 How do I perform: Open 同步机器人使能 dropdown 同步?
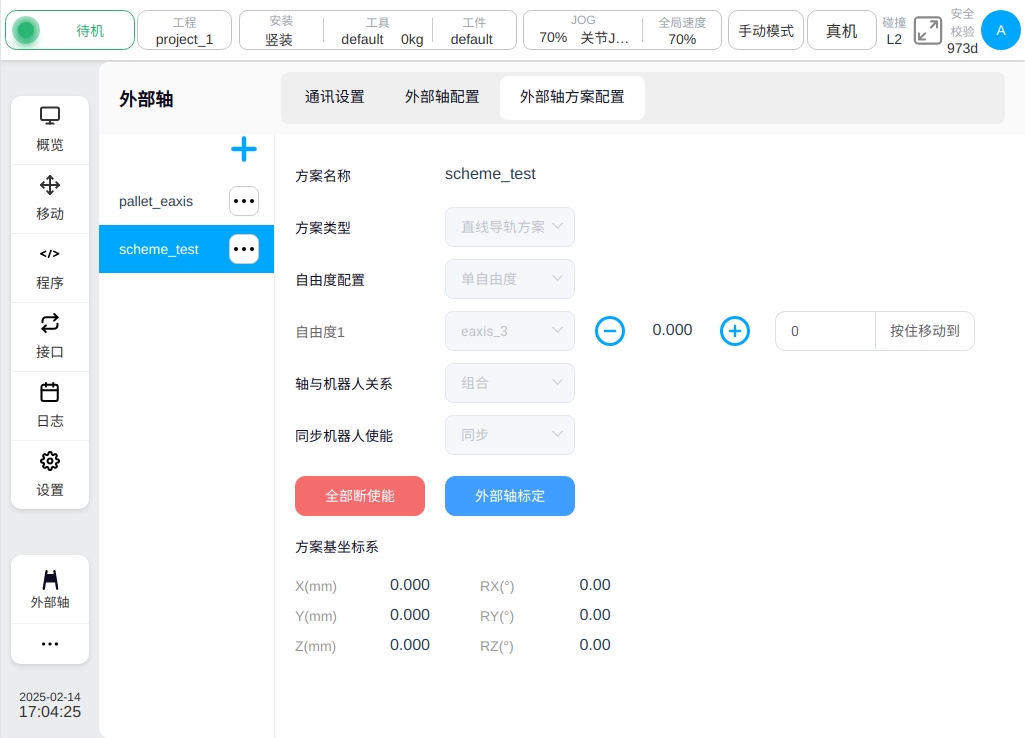pos(510,435)
